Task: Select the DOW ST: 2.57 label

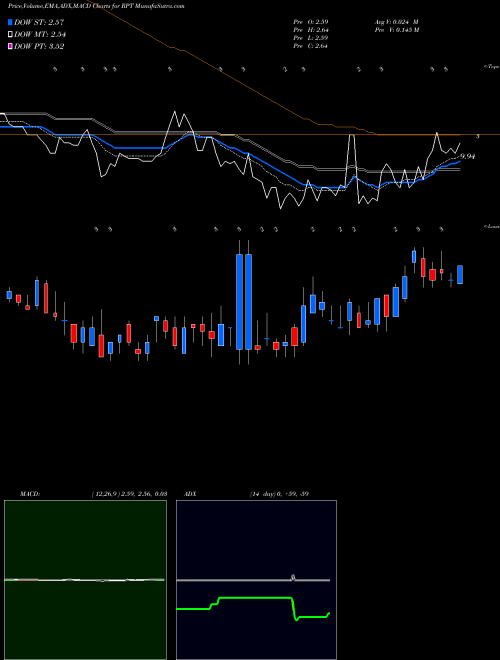Action: 39,22
